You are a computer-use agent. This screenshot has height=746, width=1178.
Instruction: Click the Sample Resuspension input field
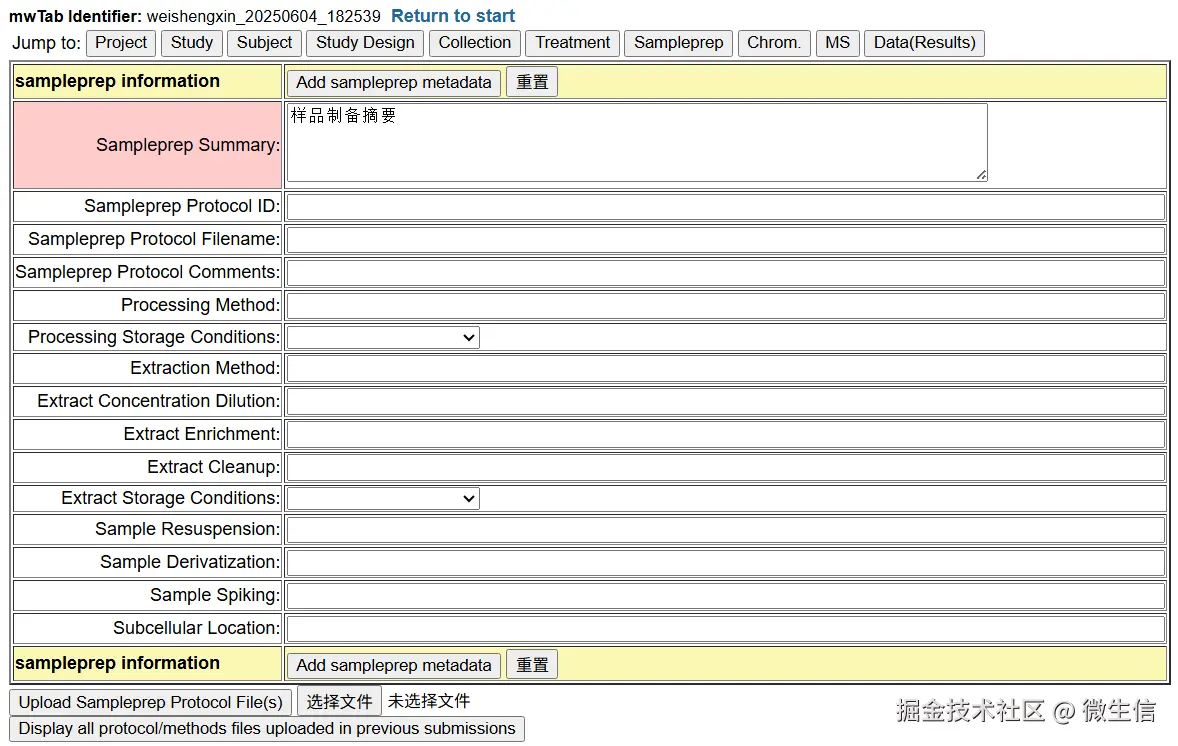pos(726,530)
